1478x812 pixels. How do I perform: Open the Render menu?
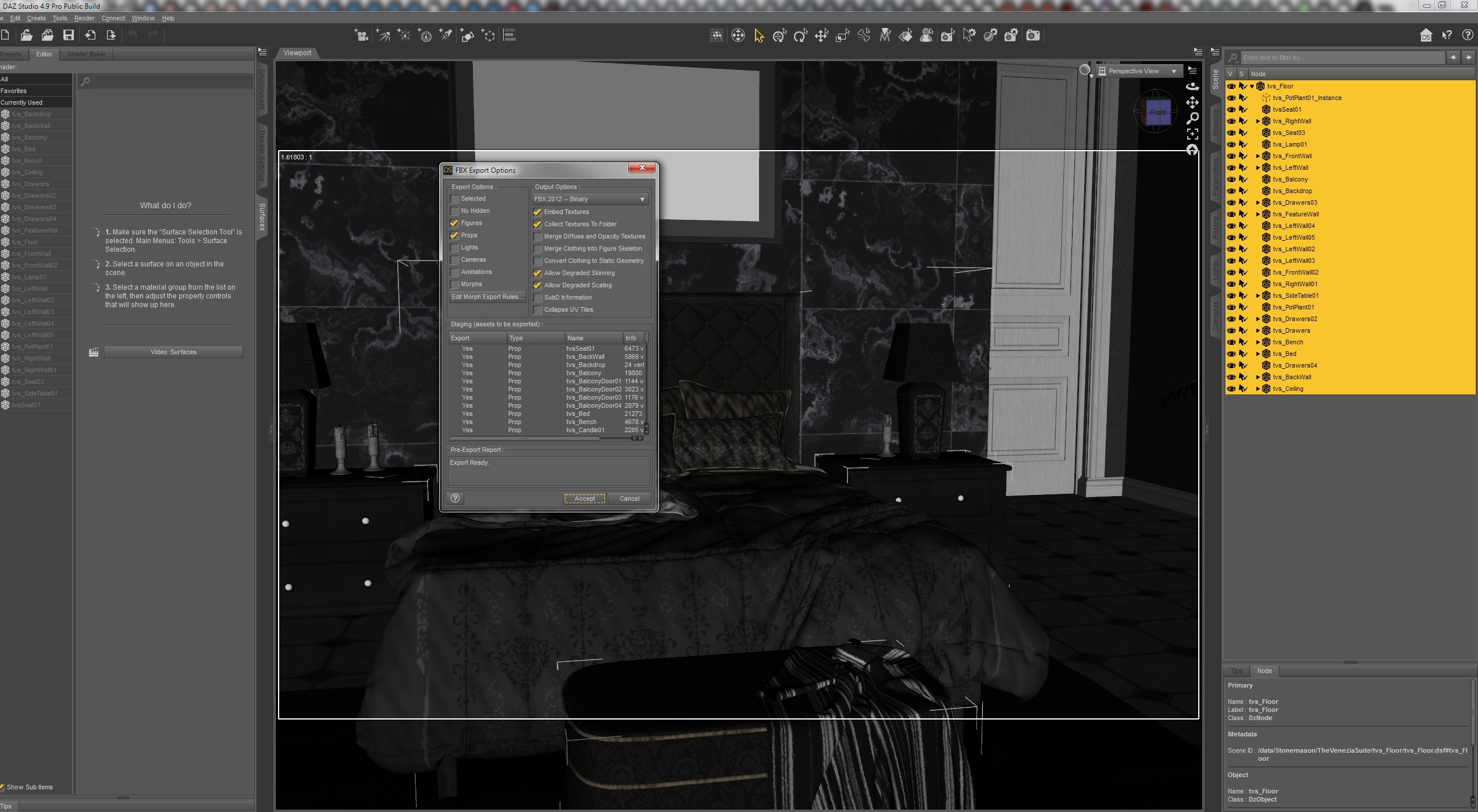84,18
